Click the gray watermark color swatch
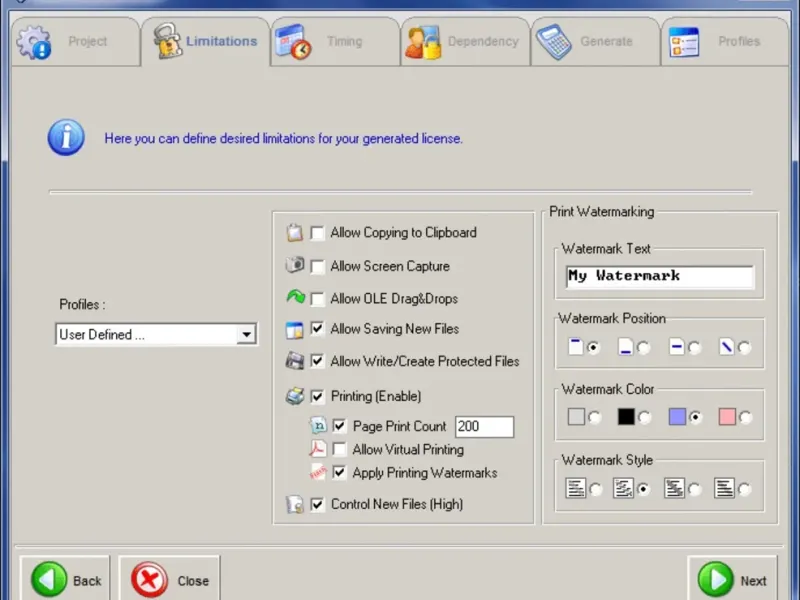800x600 pixels. (576, 417)
